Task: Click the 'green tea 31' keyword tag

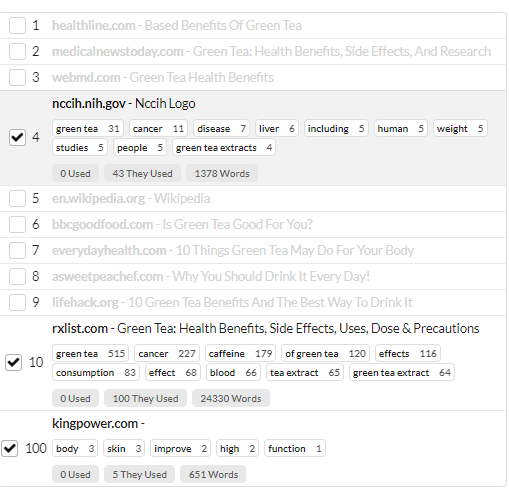Action: coord(88,129)
